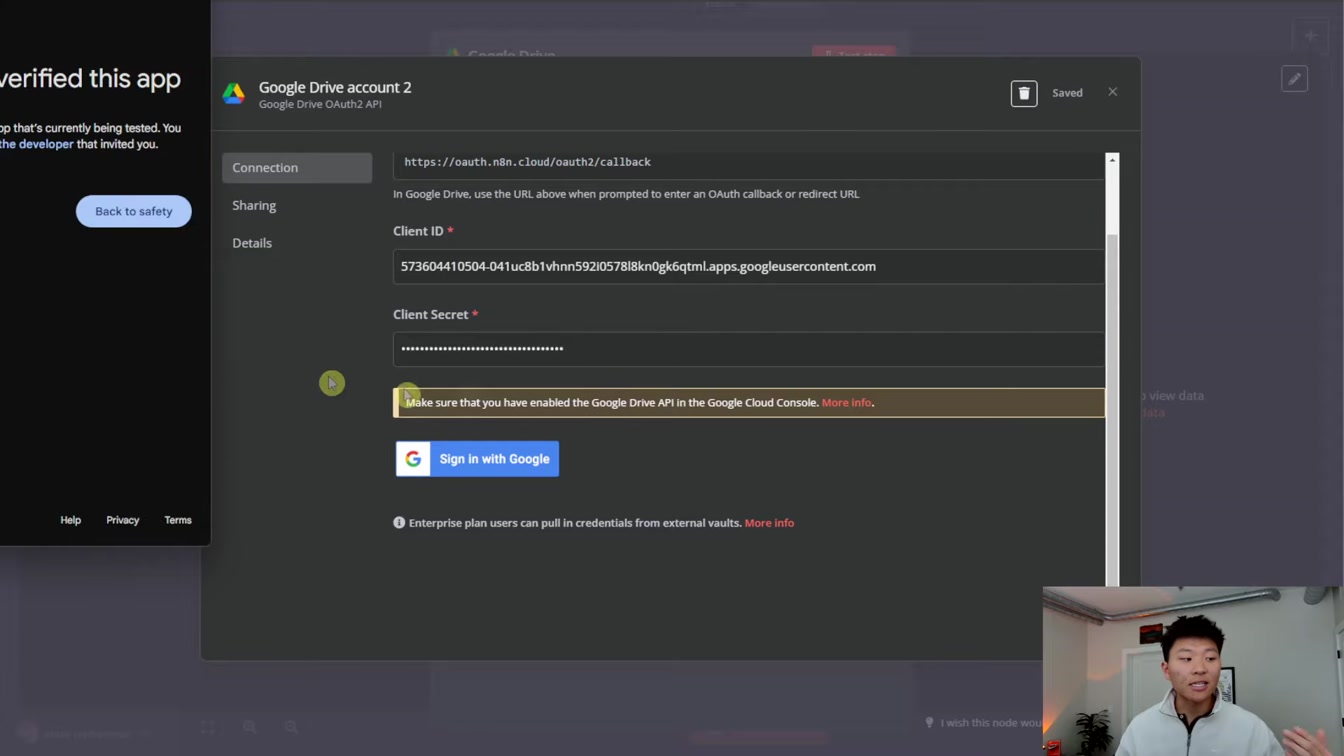This screenshot has height=756, width=1344.
Task: Click into the Client ID field
Action: (x=748, y=266)
